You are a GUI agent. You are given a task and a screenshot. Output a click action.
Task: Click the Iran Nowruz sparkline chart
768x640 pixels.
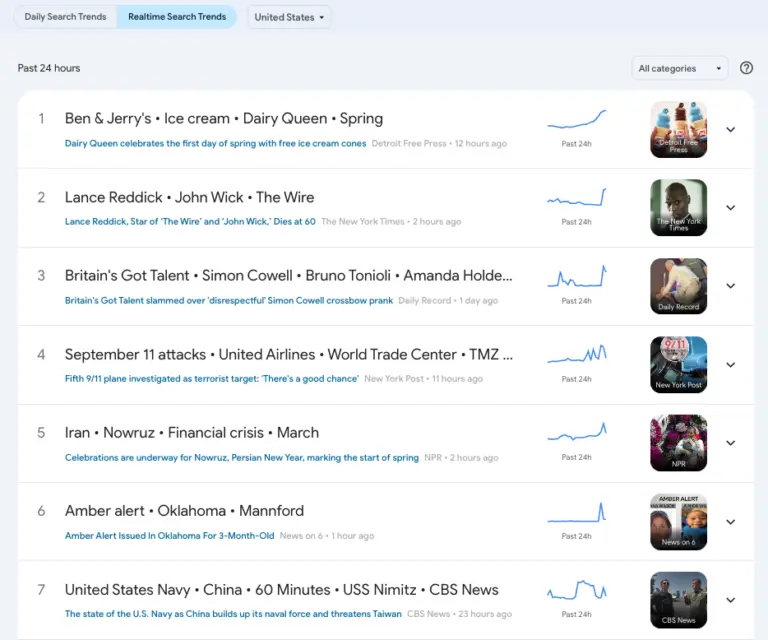[x=576, y=432]
